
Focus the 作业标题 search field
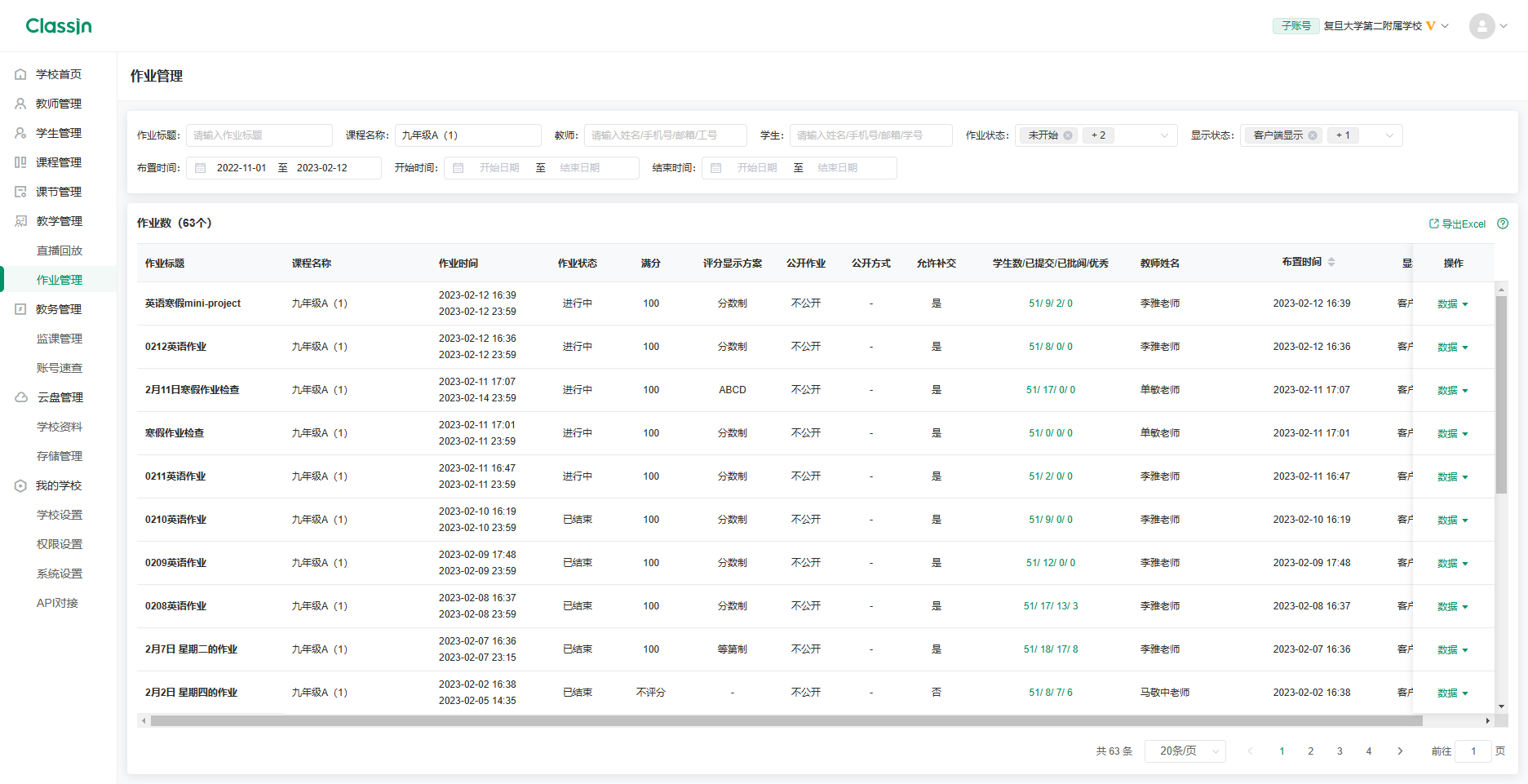click(x=259, y=135)
